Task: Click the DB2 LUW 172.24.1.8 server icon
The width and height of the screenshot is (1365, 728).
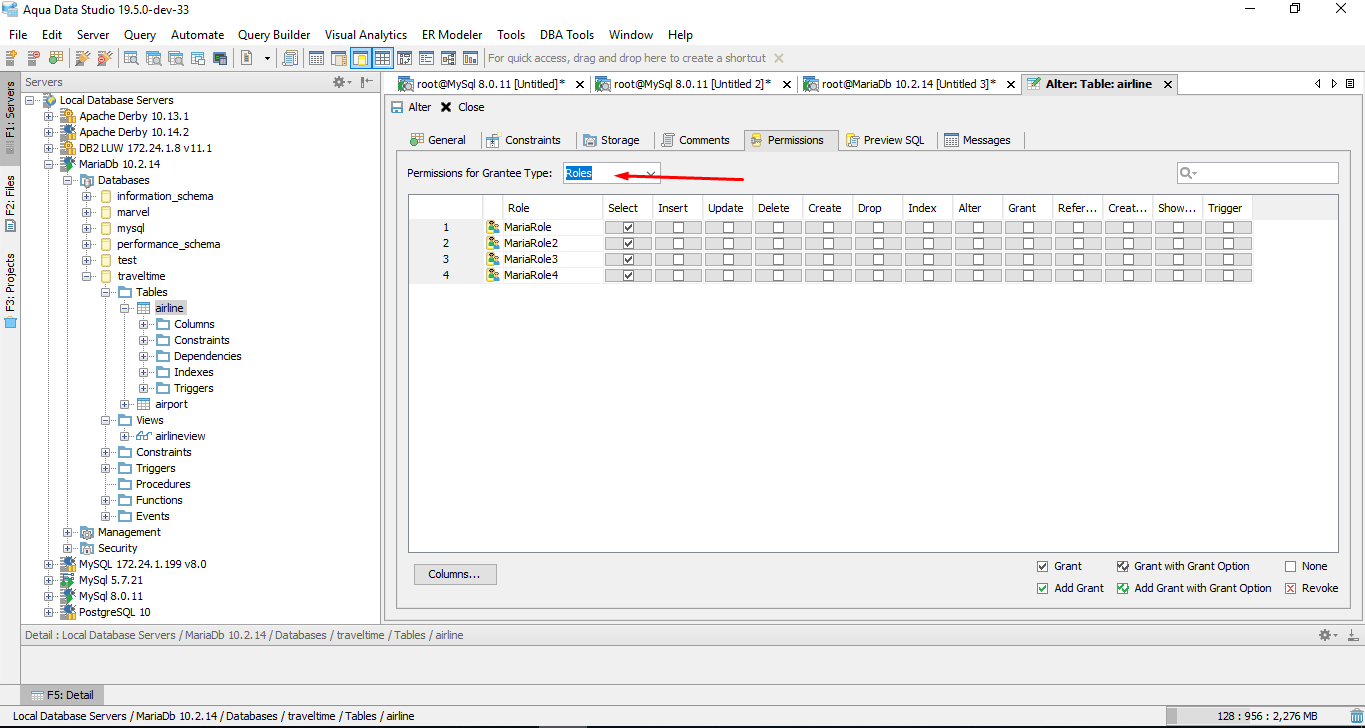Action: click(x=68, y=148)
